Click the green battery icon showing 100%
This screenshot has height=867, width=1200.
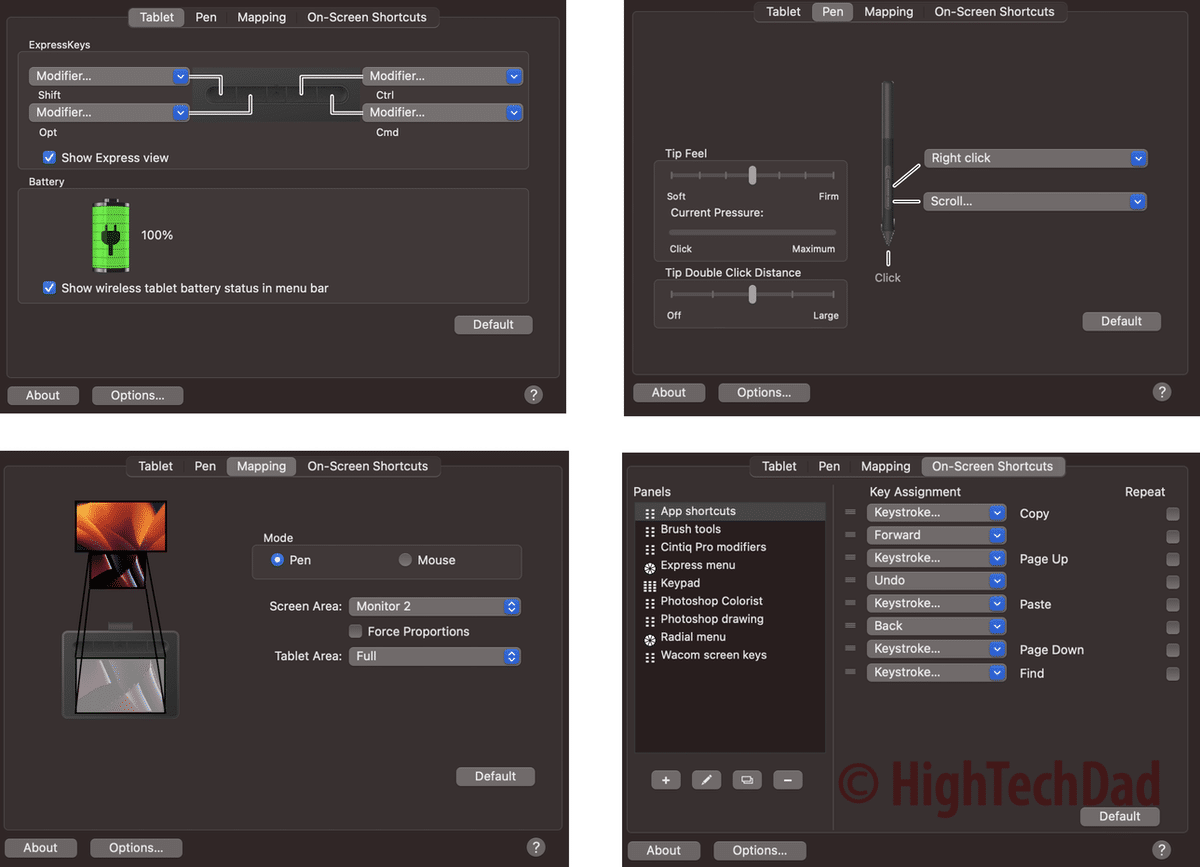[x=110, y=235]
